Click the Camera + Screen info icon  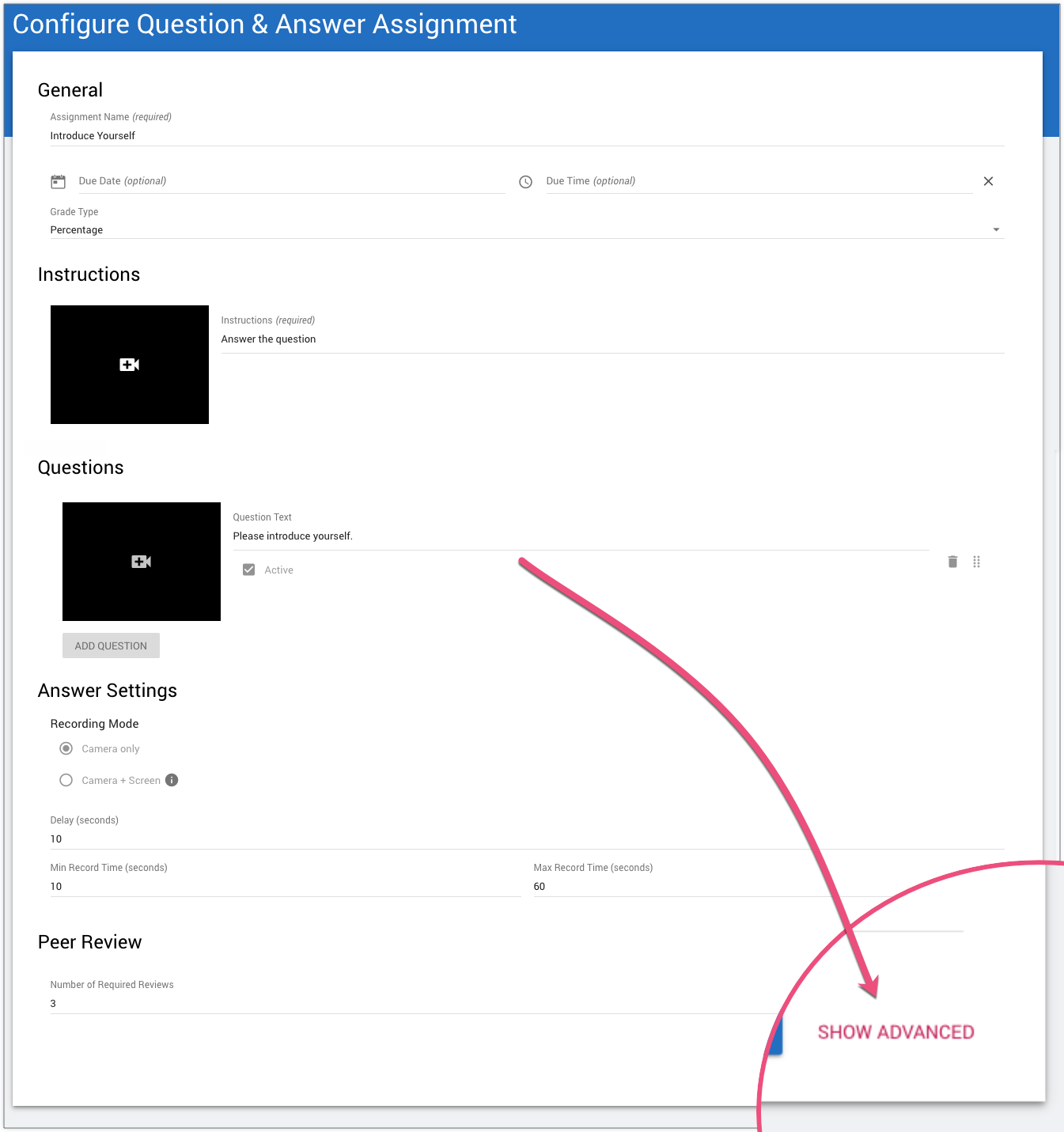172,780
